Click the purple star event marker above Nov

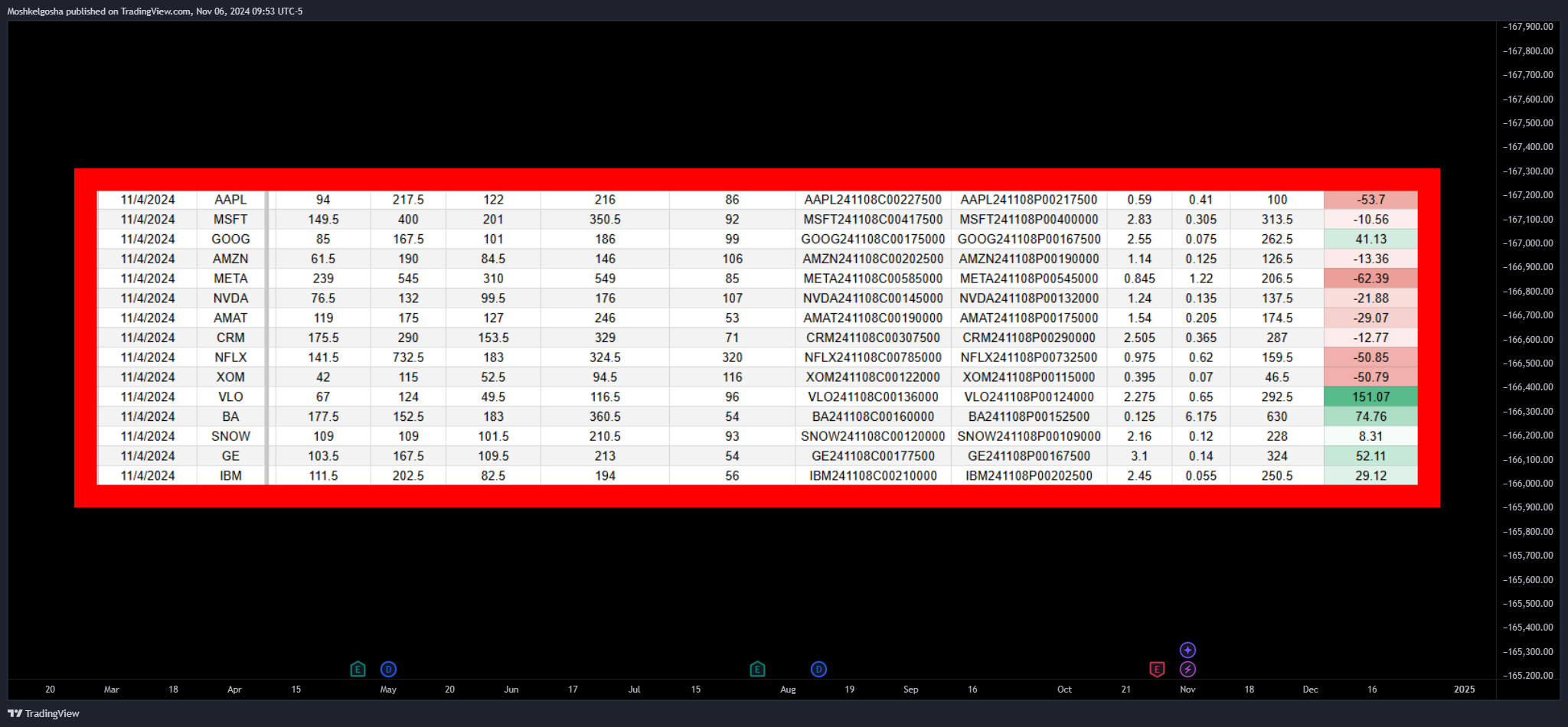point(1187,650)
